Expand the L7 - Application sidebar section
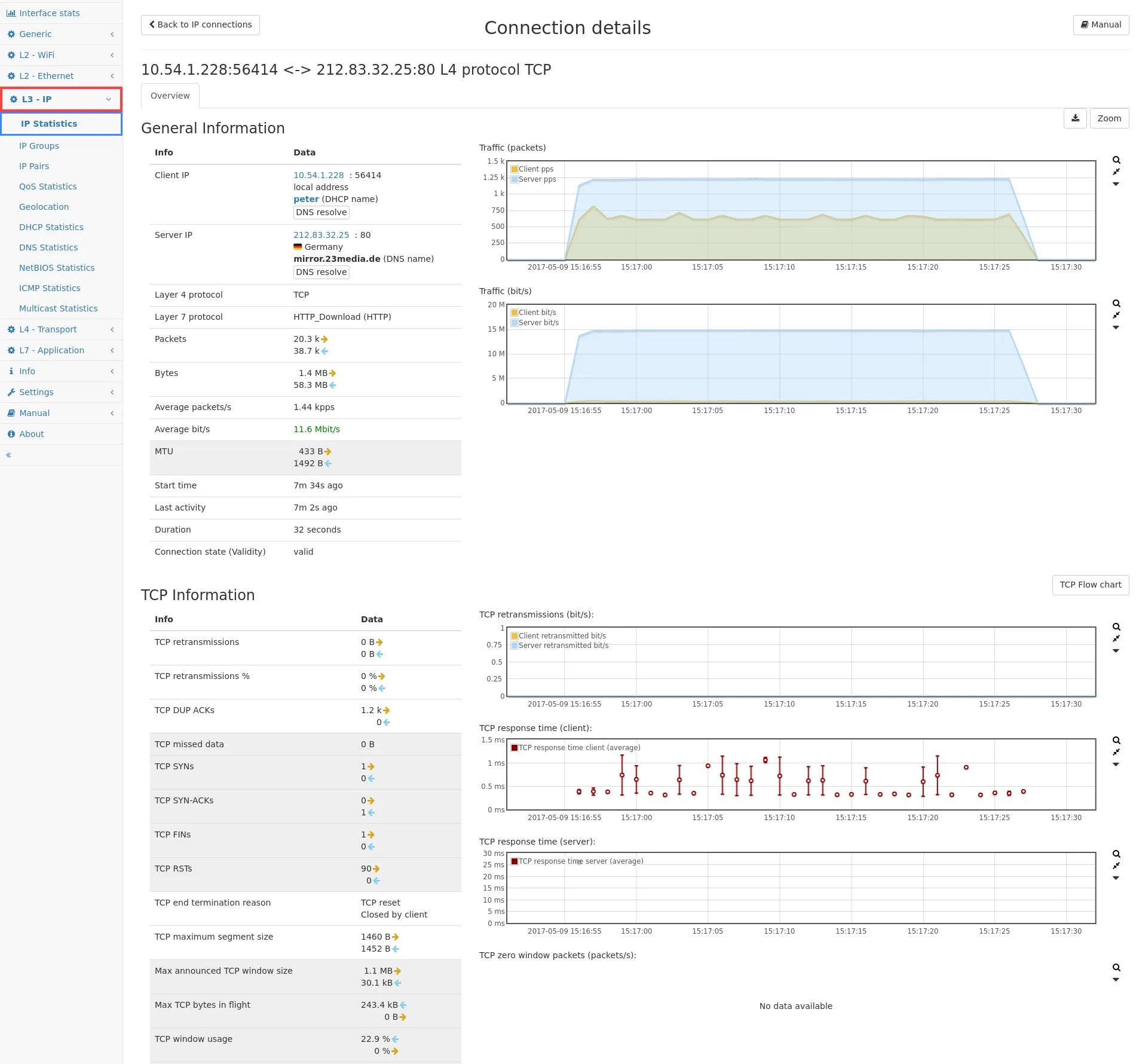Viewport: 1139px width, 1064px height. point(51,350)
